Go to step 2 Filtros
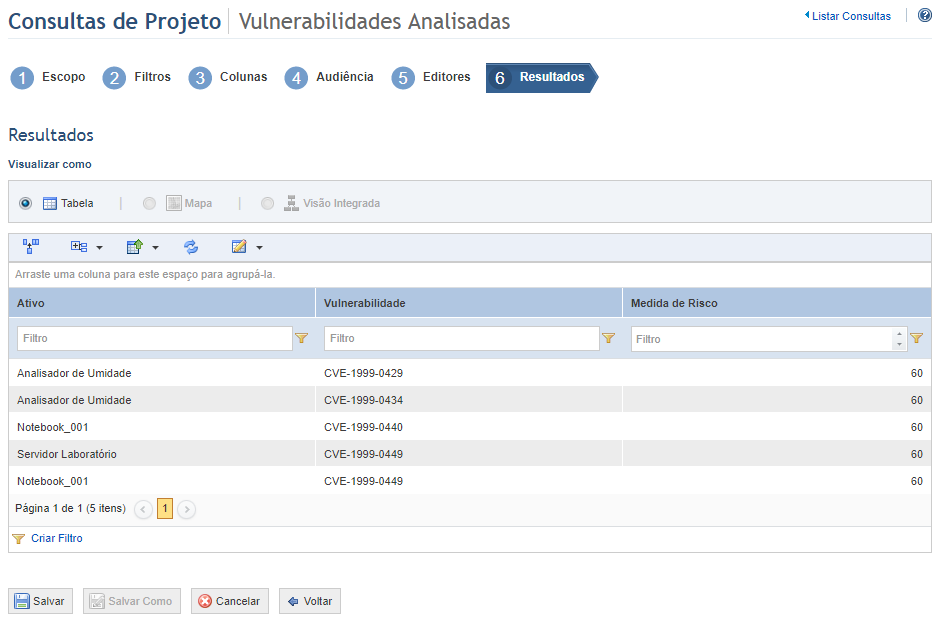 [137, 77]
